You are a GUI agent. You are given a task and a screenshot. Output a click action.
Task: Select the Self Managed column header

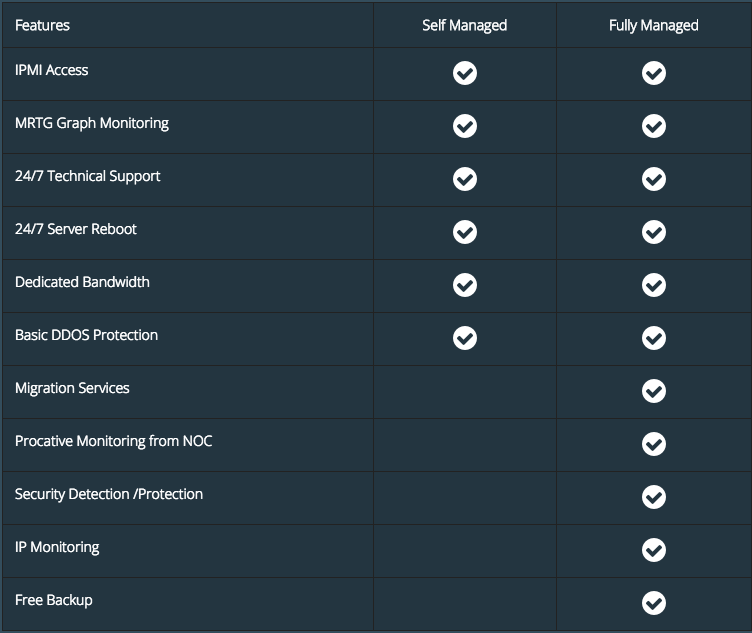pos(464,25)
